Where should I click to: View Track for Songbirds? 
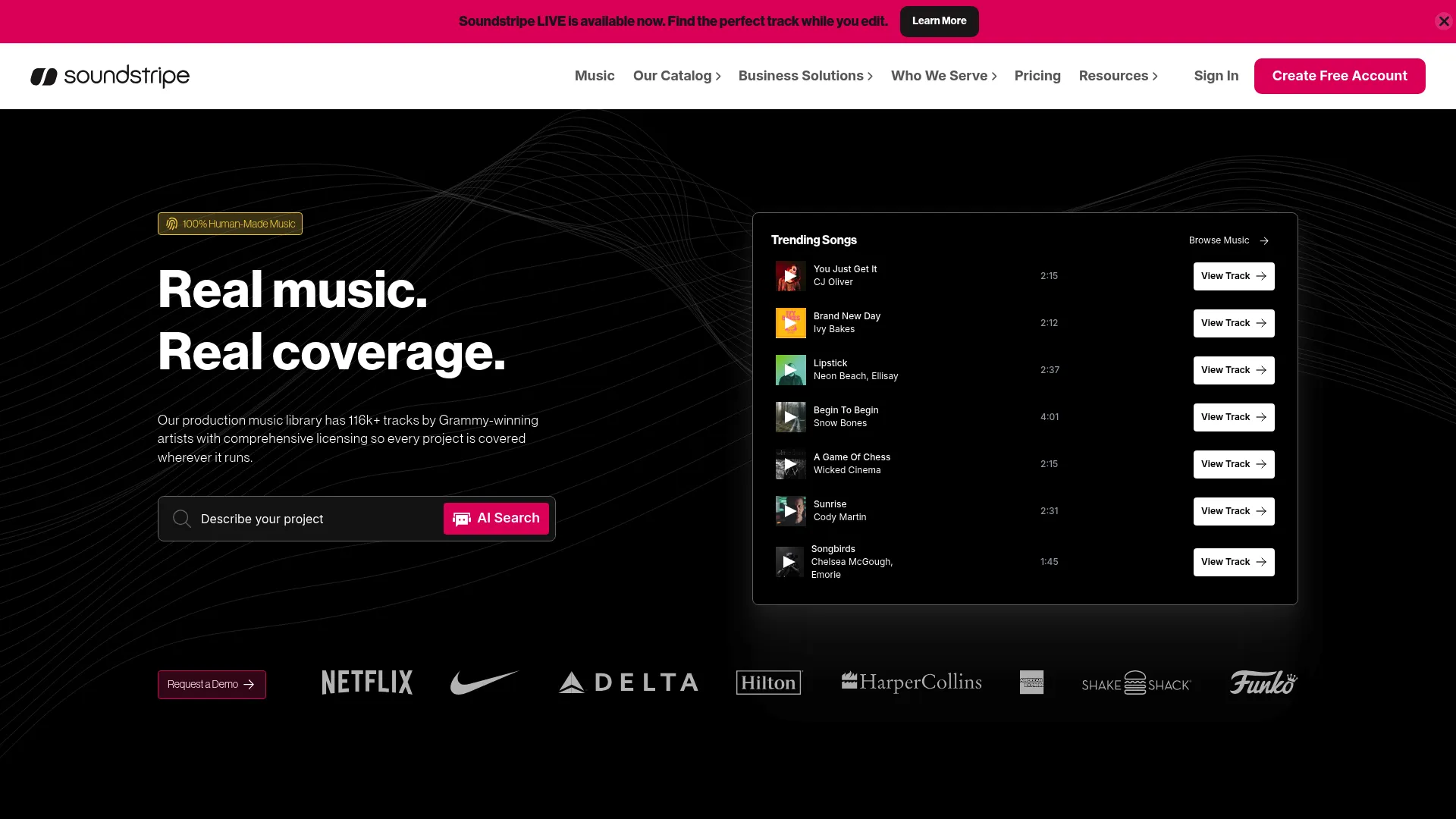1234,562
